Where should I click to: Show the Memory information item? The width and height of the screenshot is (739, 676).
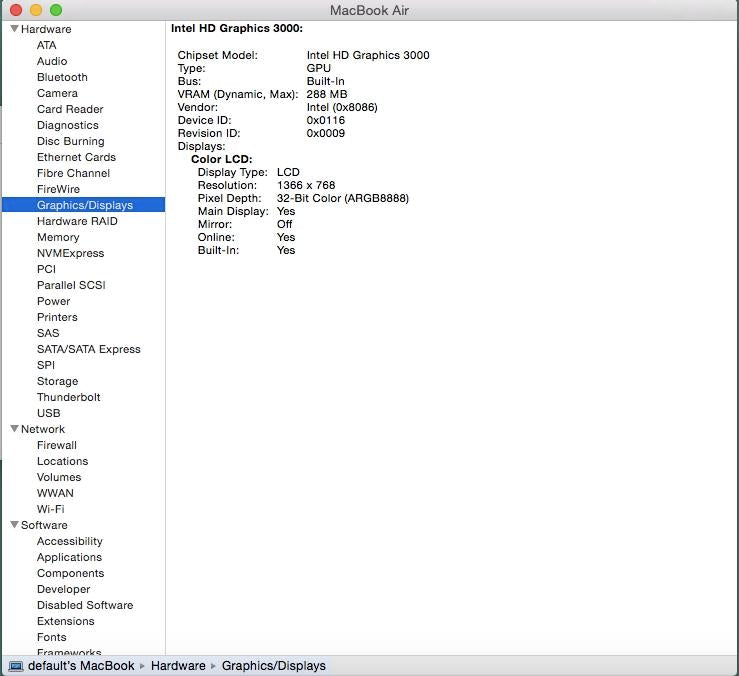pos(58,237)
